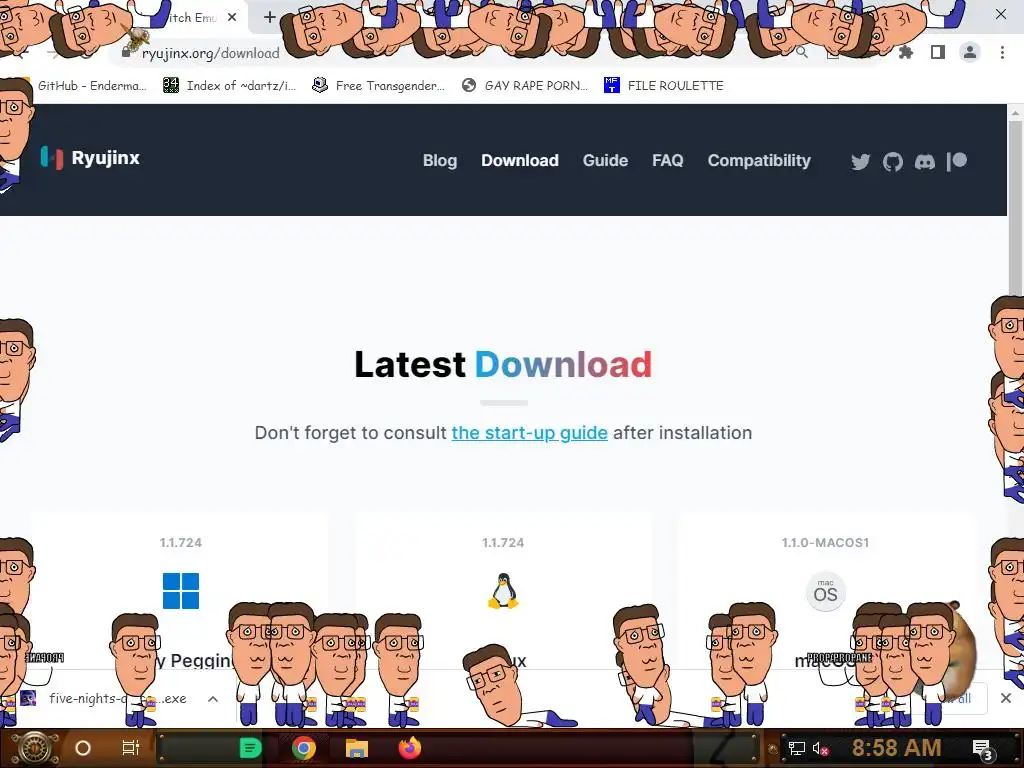The image size is (1024, 768).
Task: Open Chrome from the taskbar
Action: (304, 748)
